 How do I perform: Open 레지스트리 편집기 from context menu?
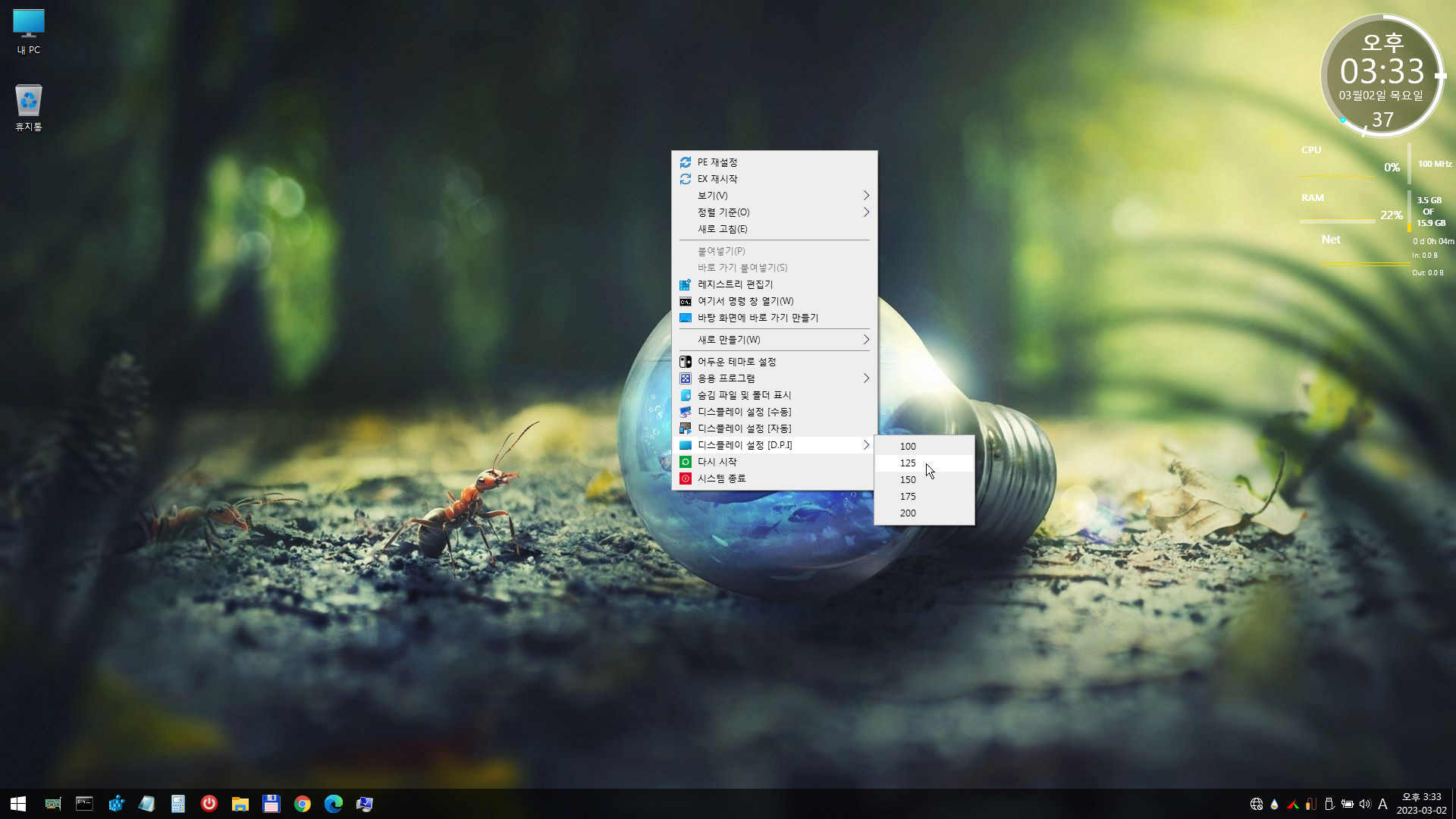pos(774,284)
